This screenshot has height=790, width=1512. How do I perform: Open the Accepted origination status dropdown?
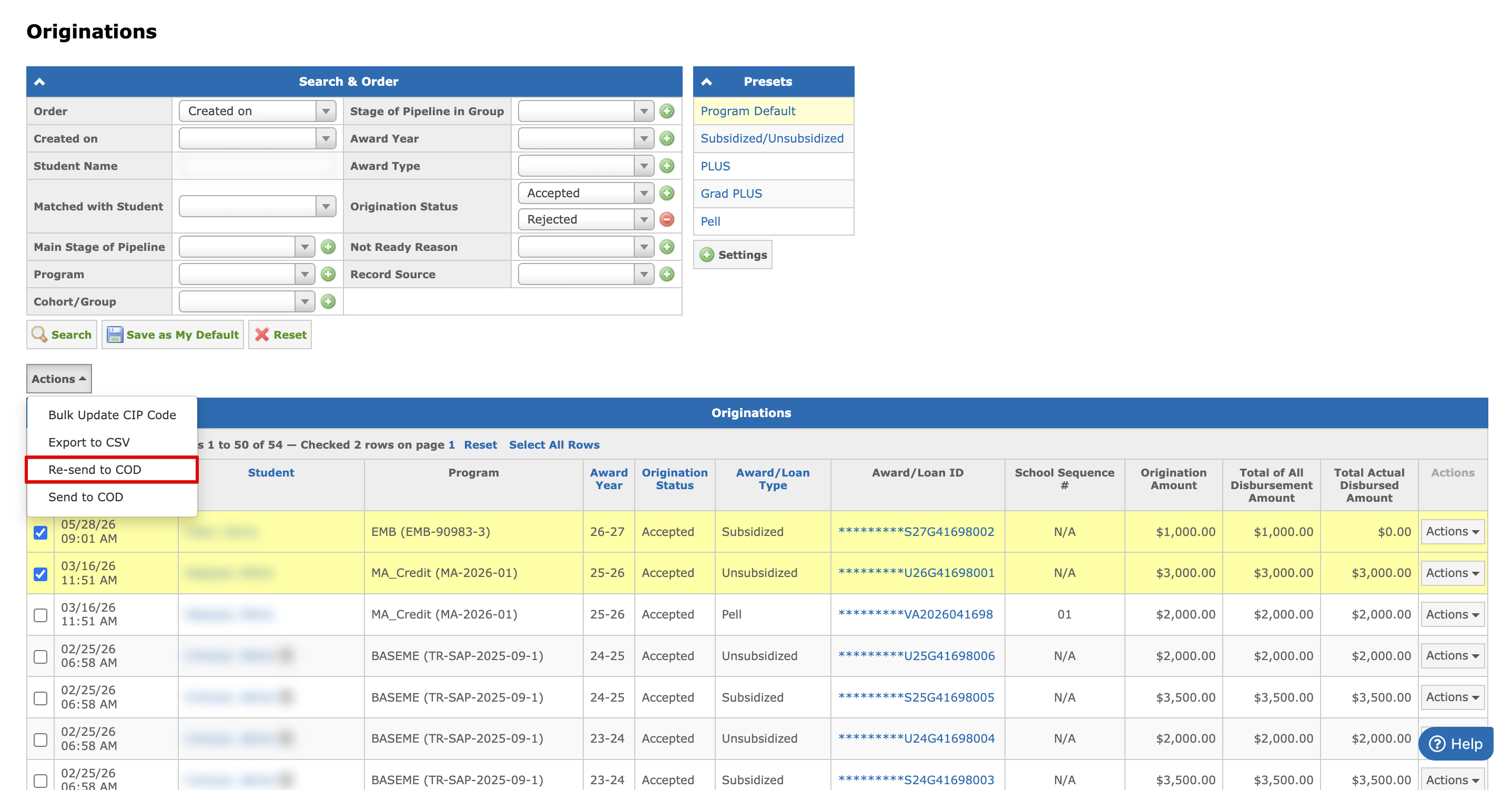click(x=586, y=193)
